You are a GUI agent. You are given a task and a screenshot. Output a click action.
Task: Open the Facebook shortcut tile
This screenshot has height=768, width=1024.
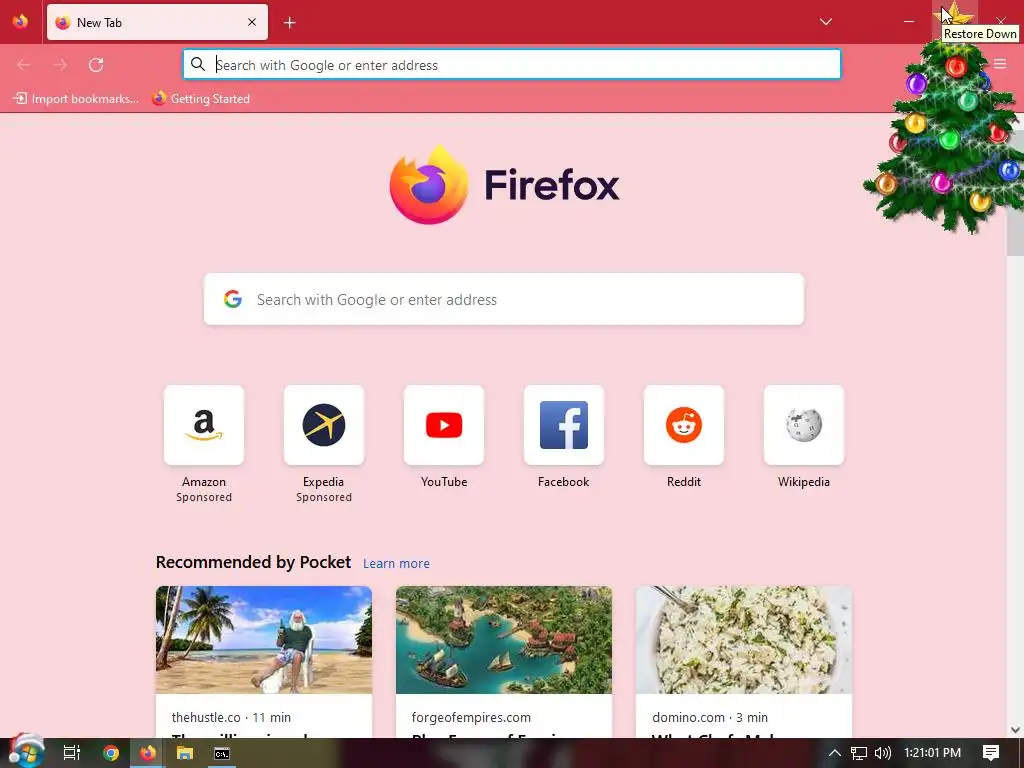coord(564,425)
